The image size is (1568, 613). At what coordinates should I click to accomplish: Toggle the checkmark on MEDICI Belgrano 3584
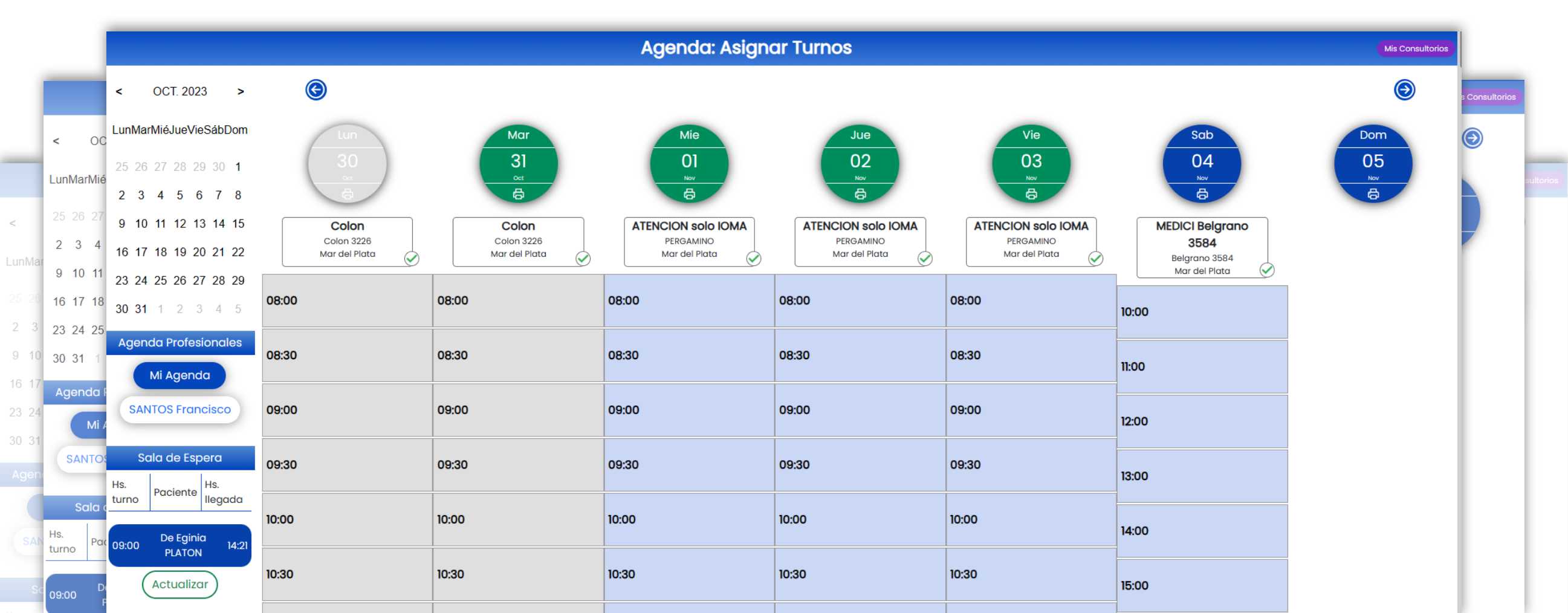(x=1266, y=270)
